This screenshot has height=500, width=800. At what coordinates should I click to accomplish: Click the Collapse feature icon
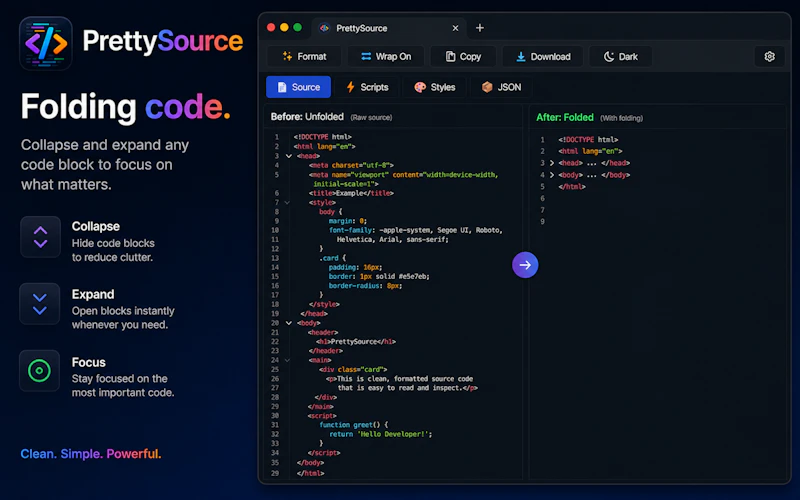click(x=40, y=237)
